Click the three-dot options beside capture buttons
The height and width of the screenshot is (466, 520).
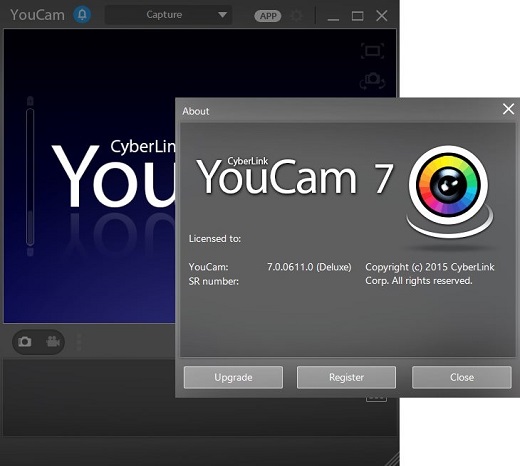pos(79,342)
